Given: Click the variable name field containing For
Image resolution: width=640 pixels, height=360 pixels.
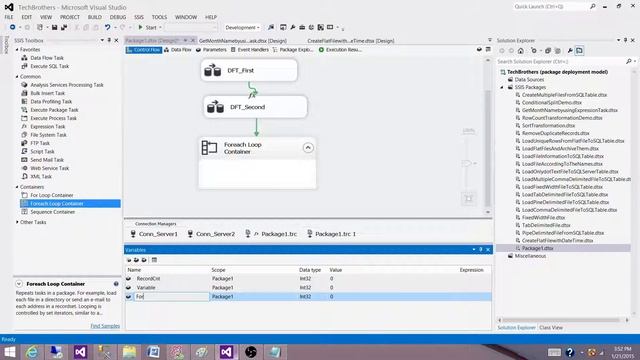Looking at the screenshot, I should pyautogui.click(x=171, y=297).
